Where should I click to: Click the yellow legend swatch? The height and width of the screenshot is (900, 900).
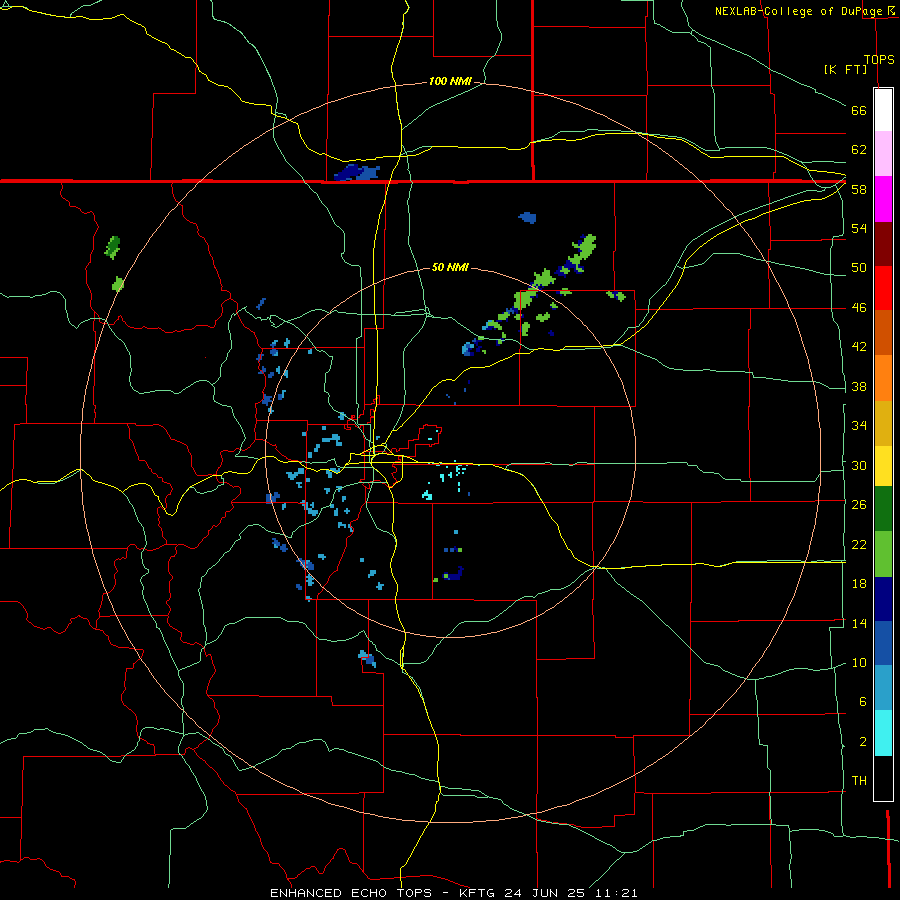coord(883,466)
